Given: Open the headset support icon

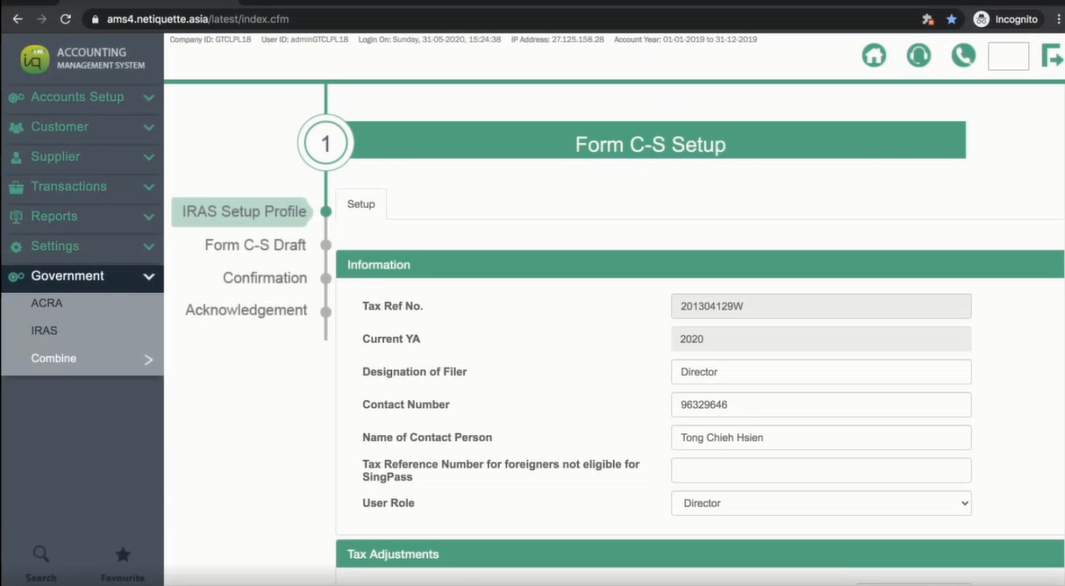Looking at the screenshot, I should (918, 56).
